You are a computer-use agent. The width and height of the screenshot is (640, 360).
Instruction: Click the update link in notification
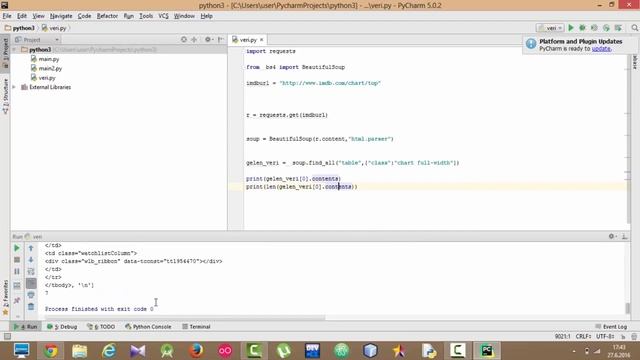coord(601,49)
